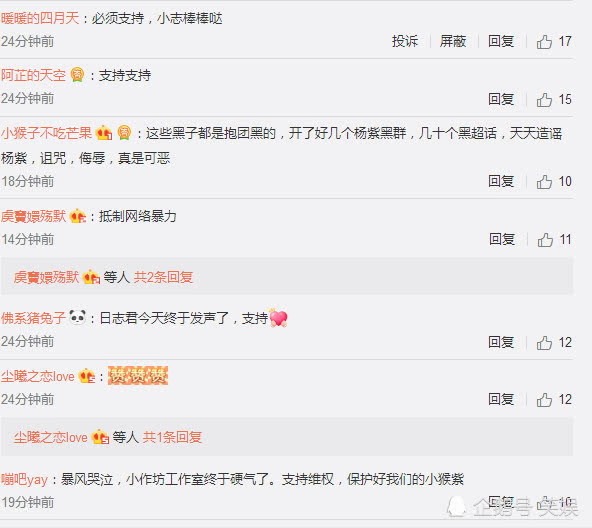The image size is (592, 528).
Task: Like 佛系猪兔子's comment
Action: [x=544, y=343]
